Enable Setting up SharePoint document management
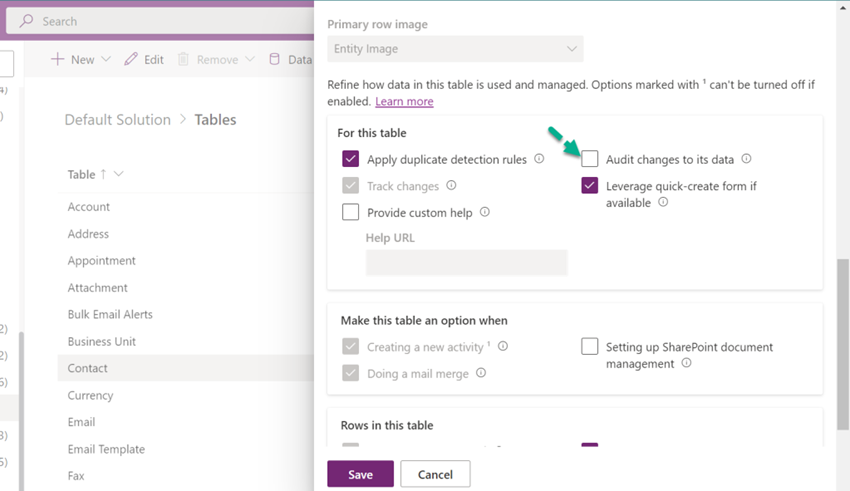The height and width of the screenshot is (491, 850). (590, 346)
